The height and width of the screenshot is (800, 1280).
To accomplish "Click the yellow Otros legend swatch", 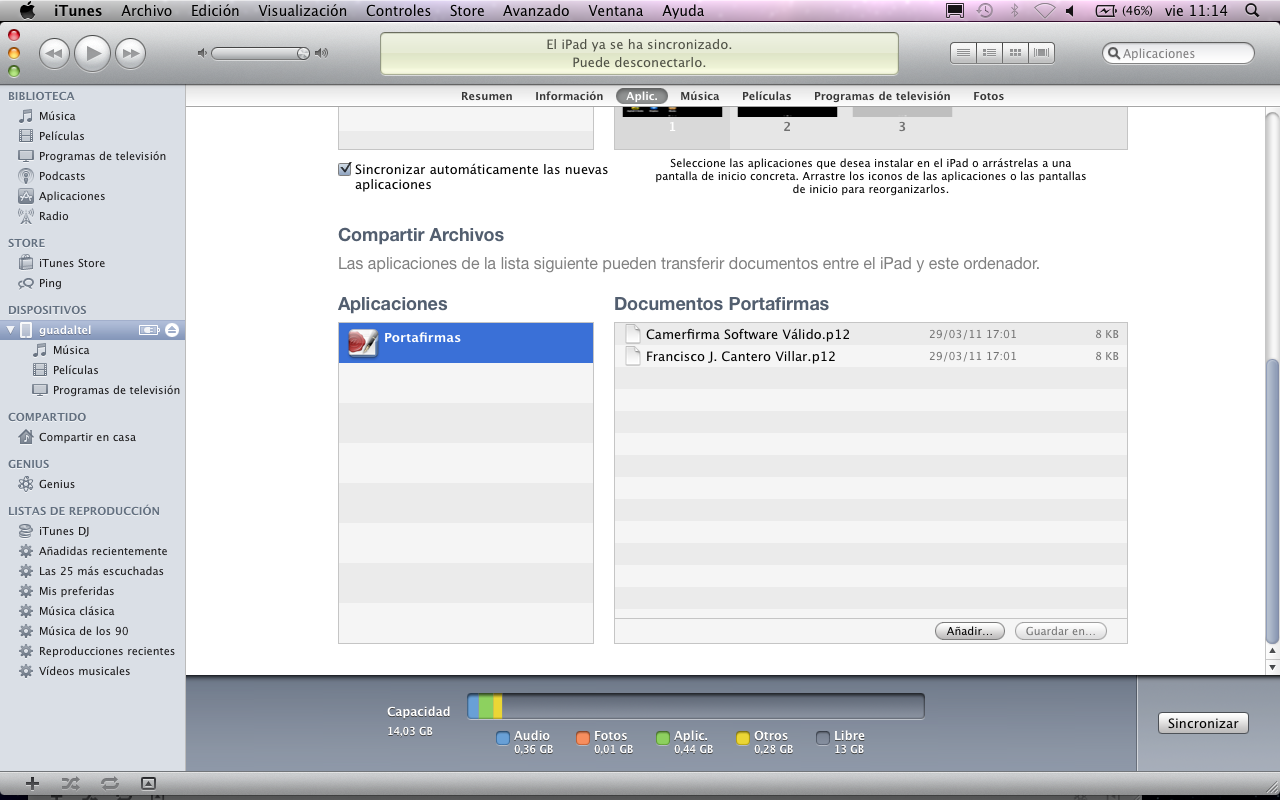I will tap(743, 739).
